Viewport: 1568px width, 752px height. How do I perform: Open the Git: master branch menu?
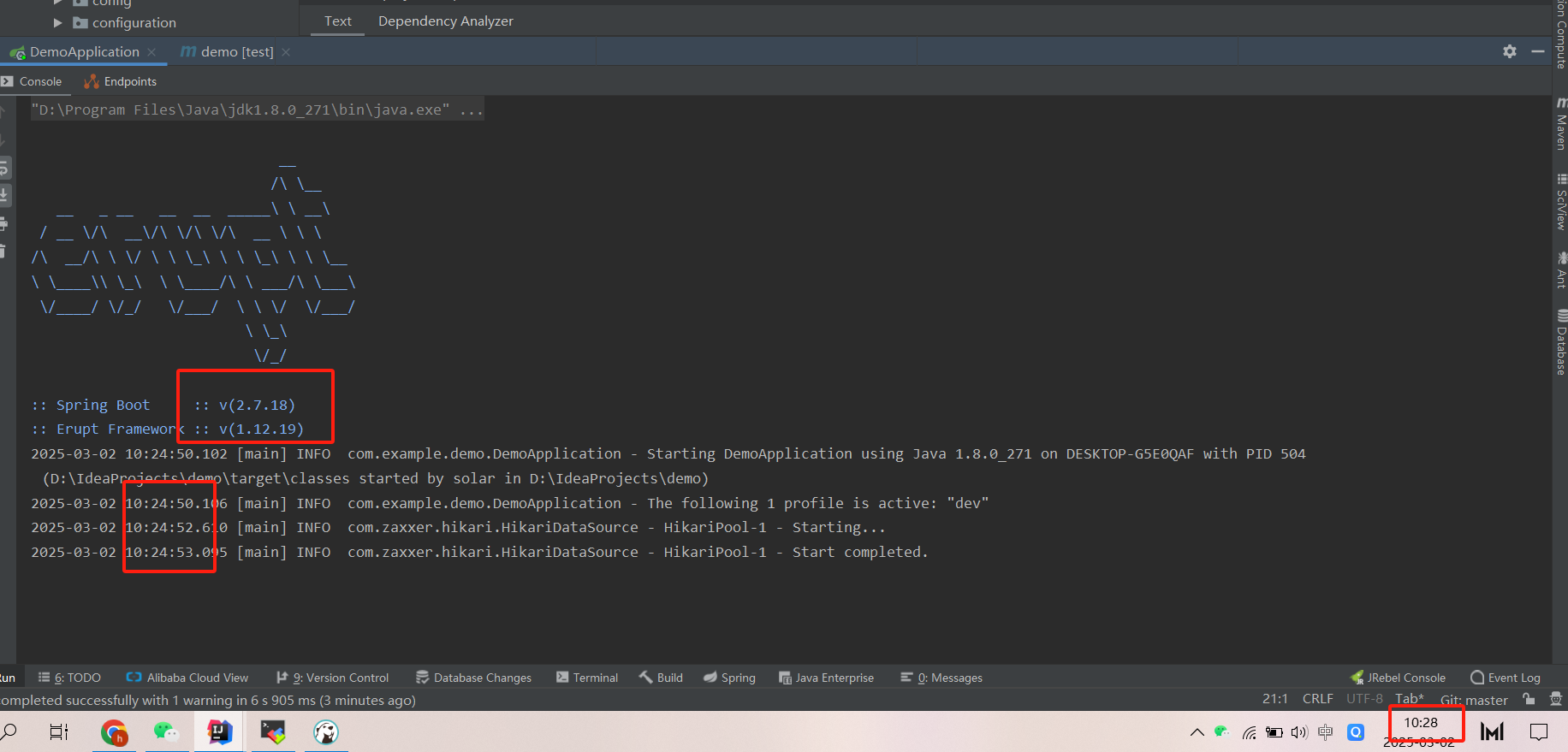1474,700
